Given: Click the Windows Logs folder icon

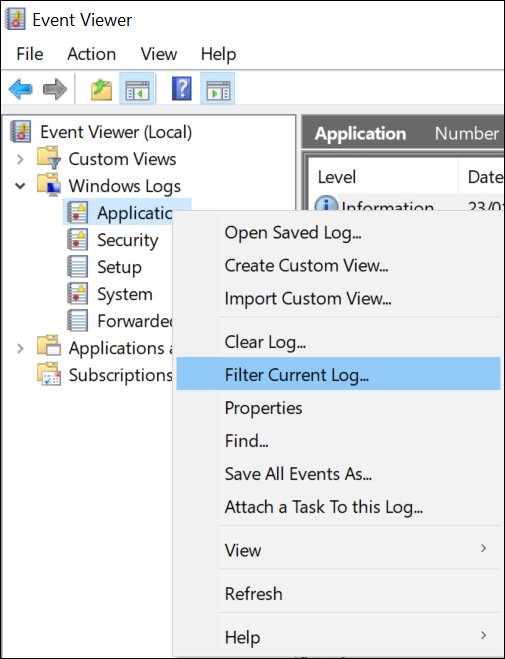Looking at the screenshot, I should click(48, 185).
